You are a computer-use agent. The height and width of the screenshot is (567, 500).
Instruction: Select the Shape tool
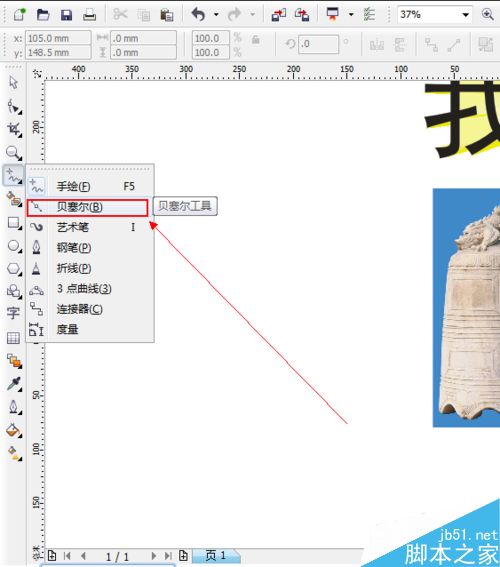click(x=14, y=107)
